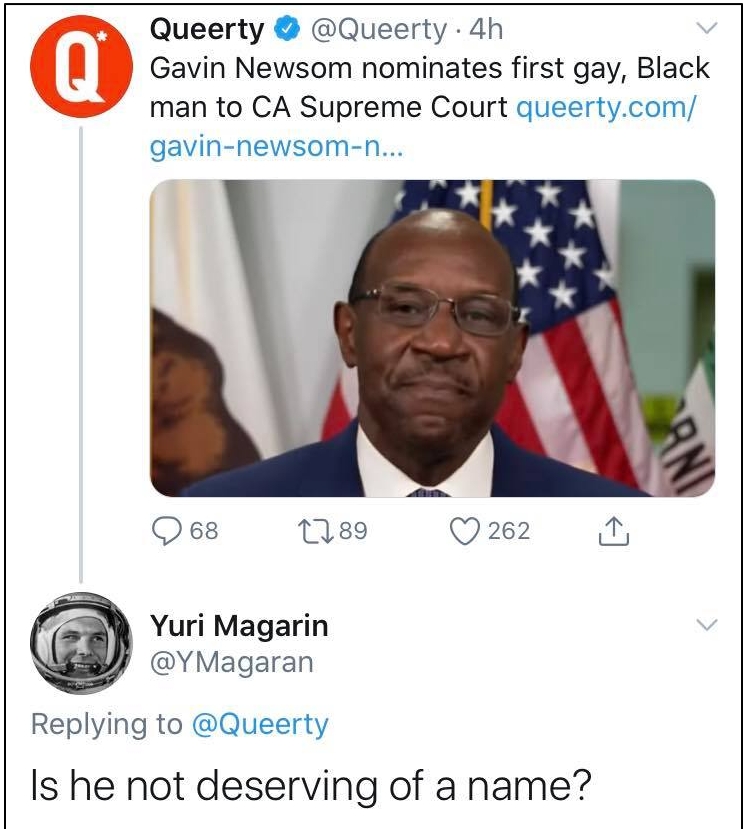Open Yuri Magarin's astronaut profile picture
The height and width of the screenshot is (829, 745).
pyautogui.click(x=81, y=643)
